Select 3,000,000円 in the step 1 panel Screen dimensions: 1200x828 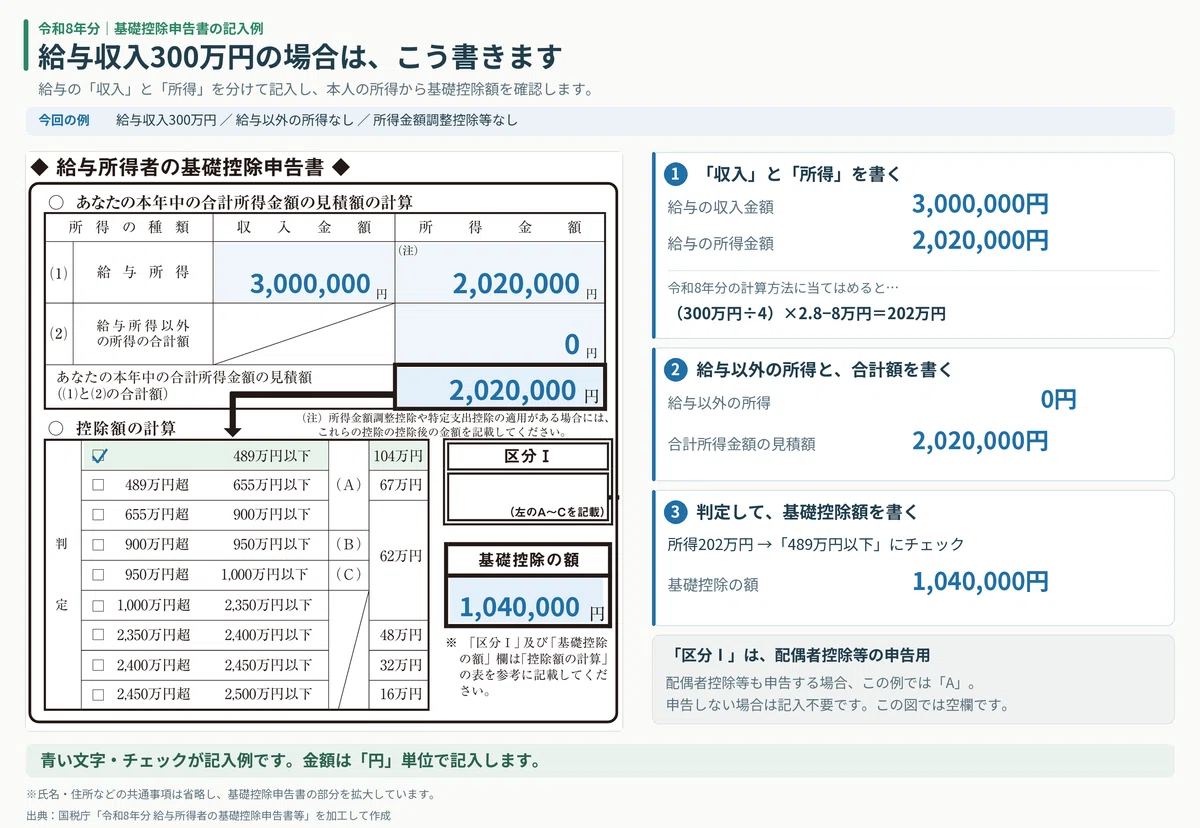click(x=980, y=205)
